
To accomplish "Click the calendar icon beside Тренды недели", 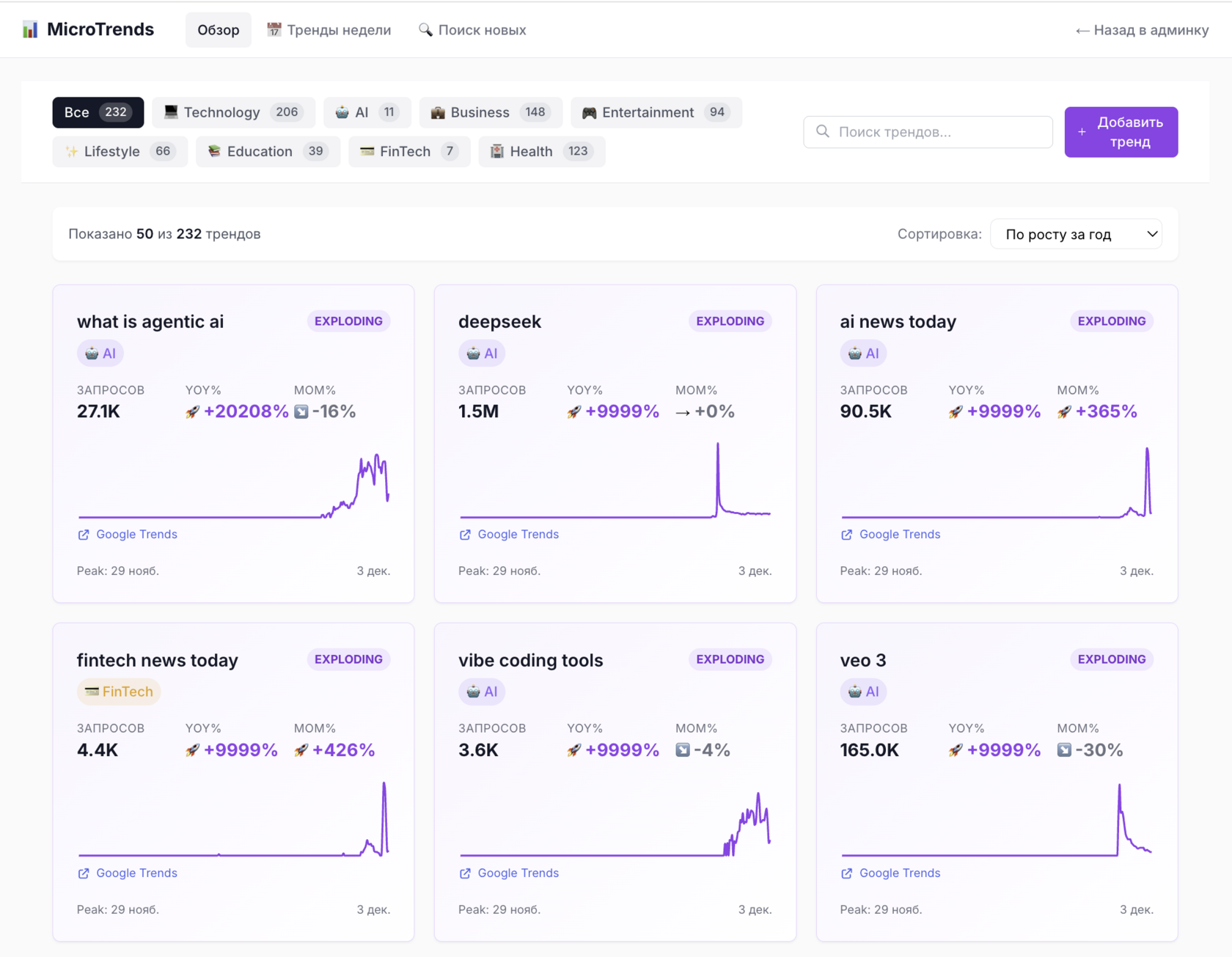I will (x=274, y=30).
